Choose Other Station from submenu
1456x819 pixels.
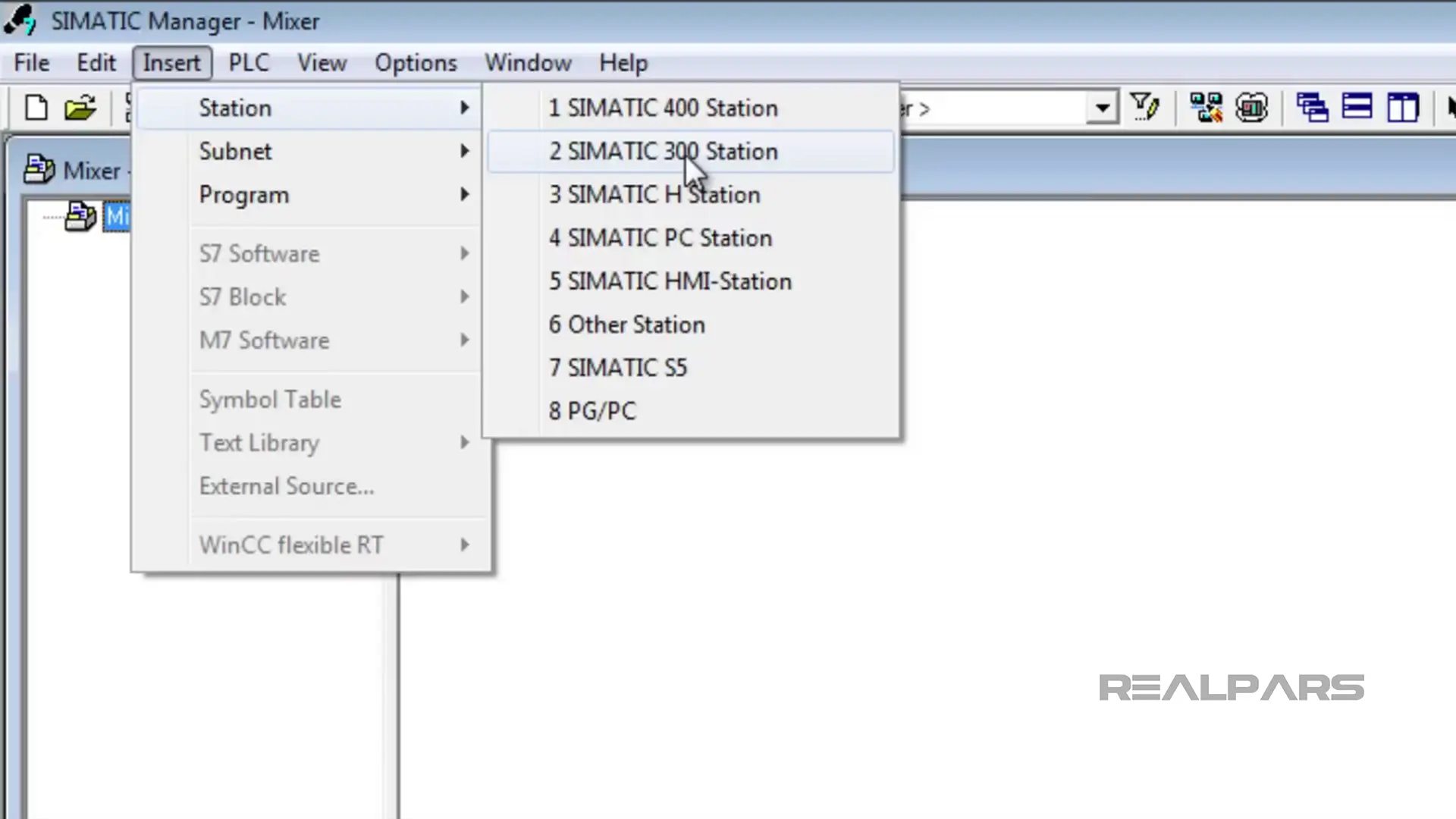click(691, 324)
